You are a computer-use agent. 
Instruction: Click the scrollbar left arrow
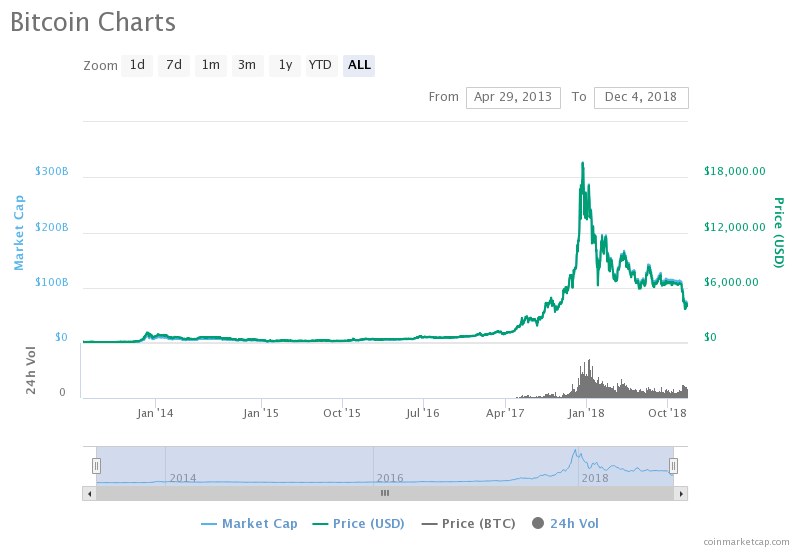point(89,493)
